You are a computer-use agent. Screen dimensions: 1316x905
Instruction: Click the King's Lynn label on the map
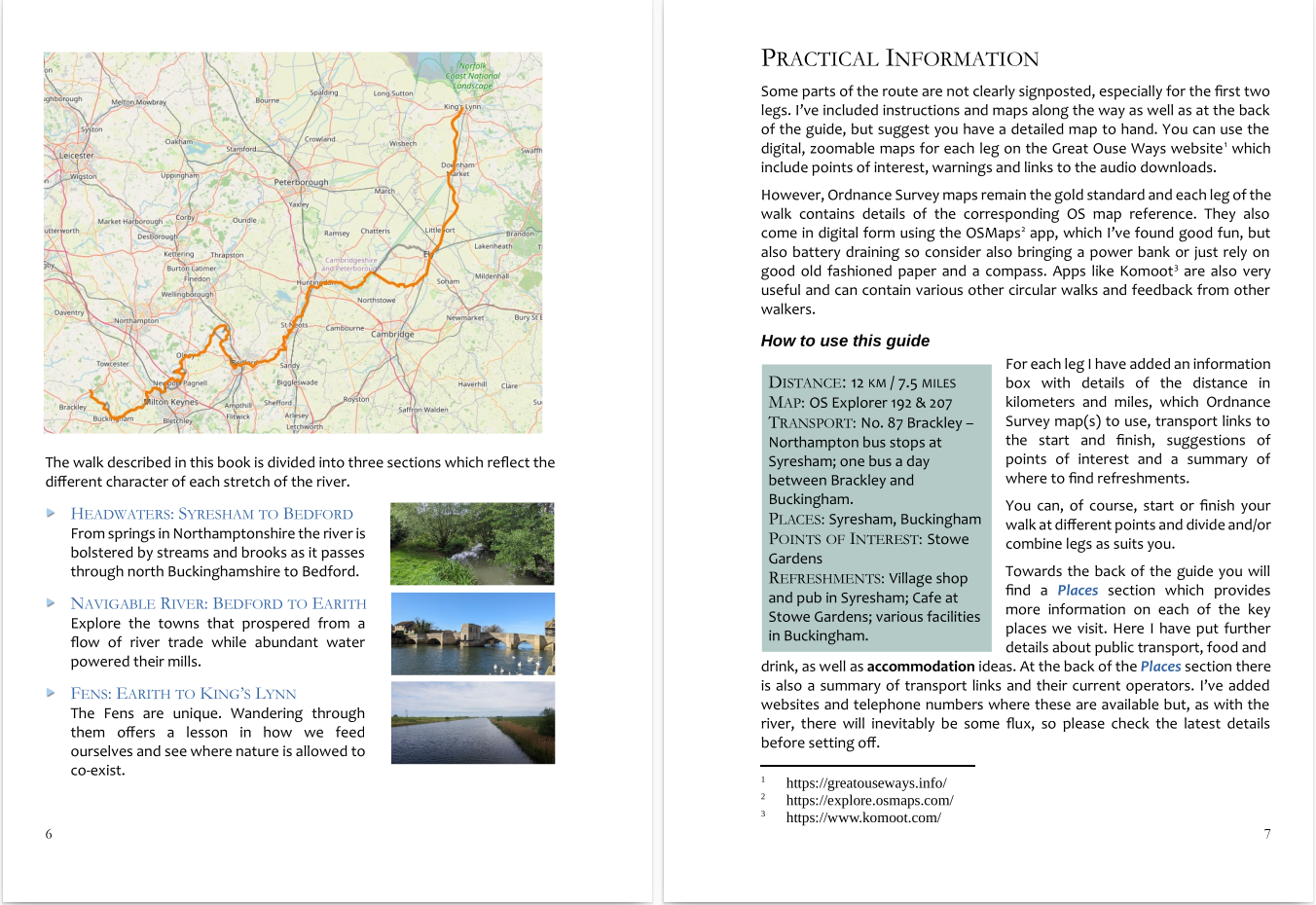click(x=462, y=107)
